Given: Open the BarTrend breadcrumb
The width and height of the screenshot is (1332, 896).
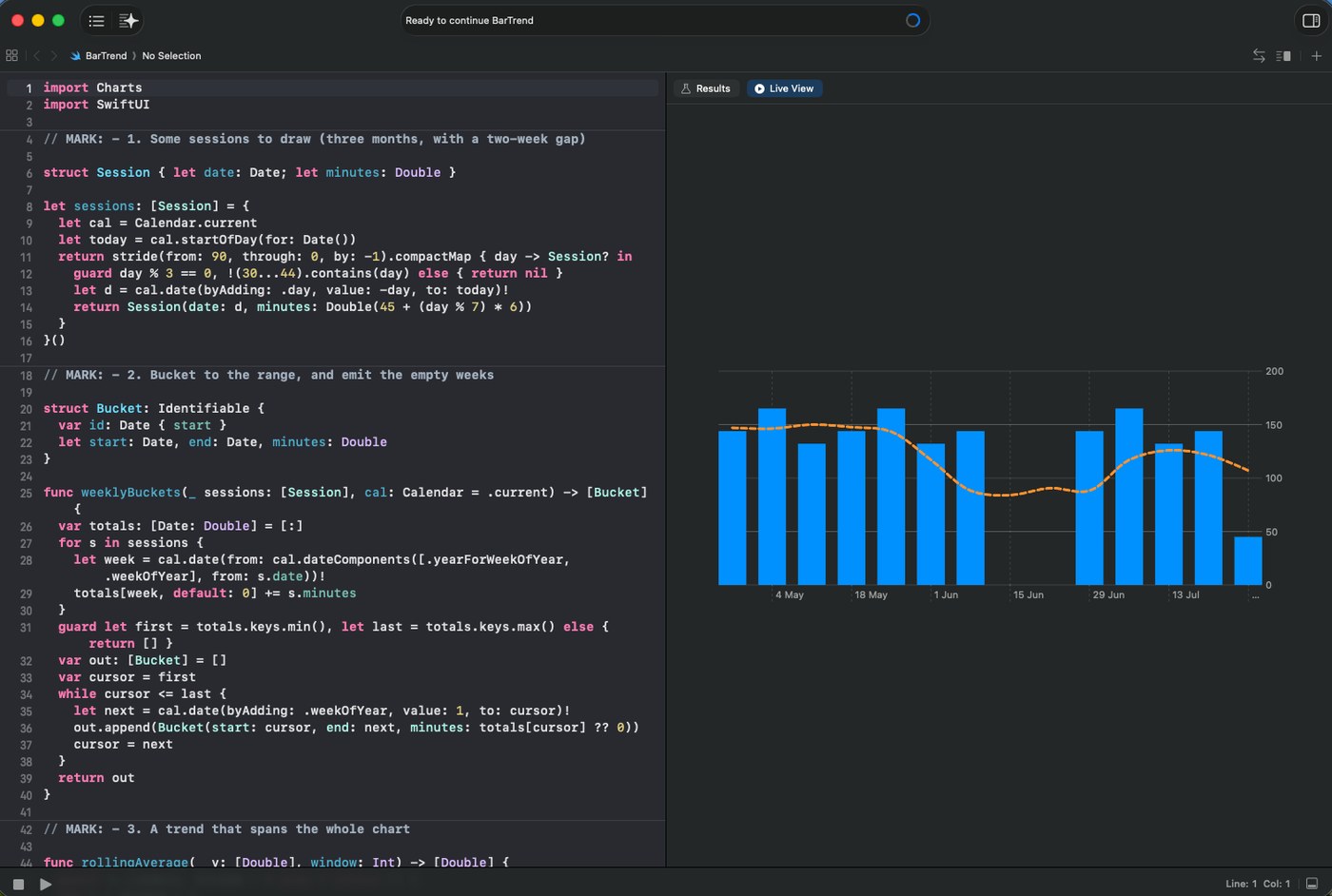Looking at the screenshot, I should (x=106, y=55).
